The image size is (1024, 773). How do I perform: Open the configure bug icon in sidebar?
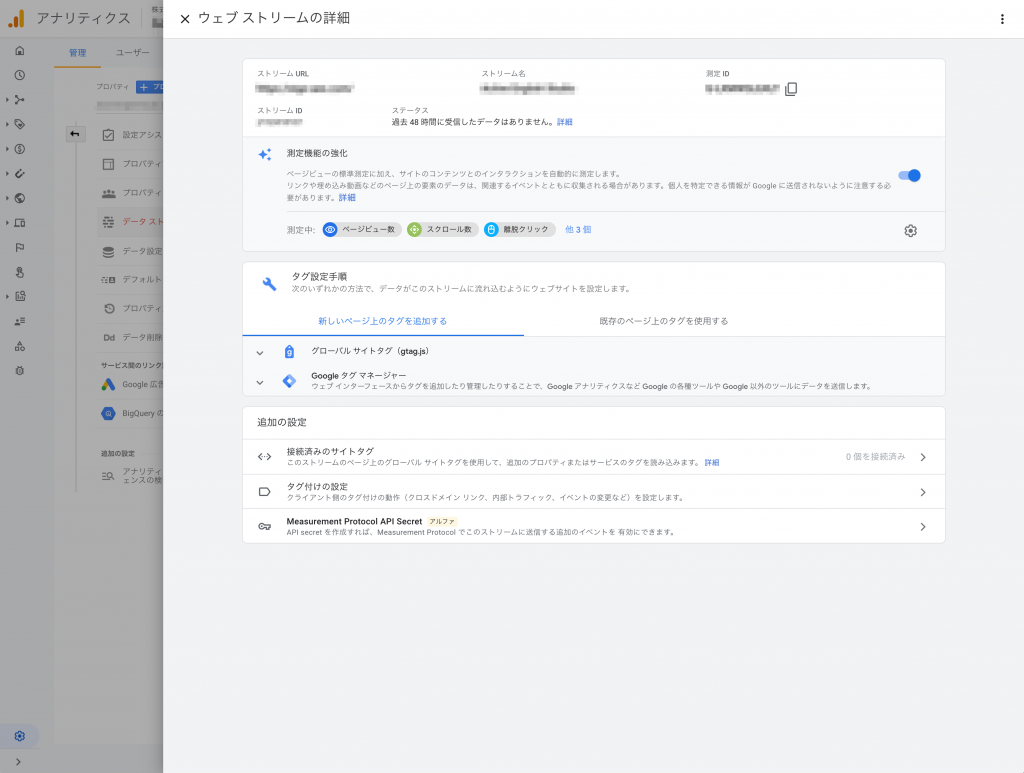[20, 370]
